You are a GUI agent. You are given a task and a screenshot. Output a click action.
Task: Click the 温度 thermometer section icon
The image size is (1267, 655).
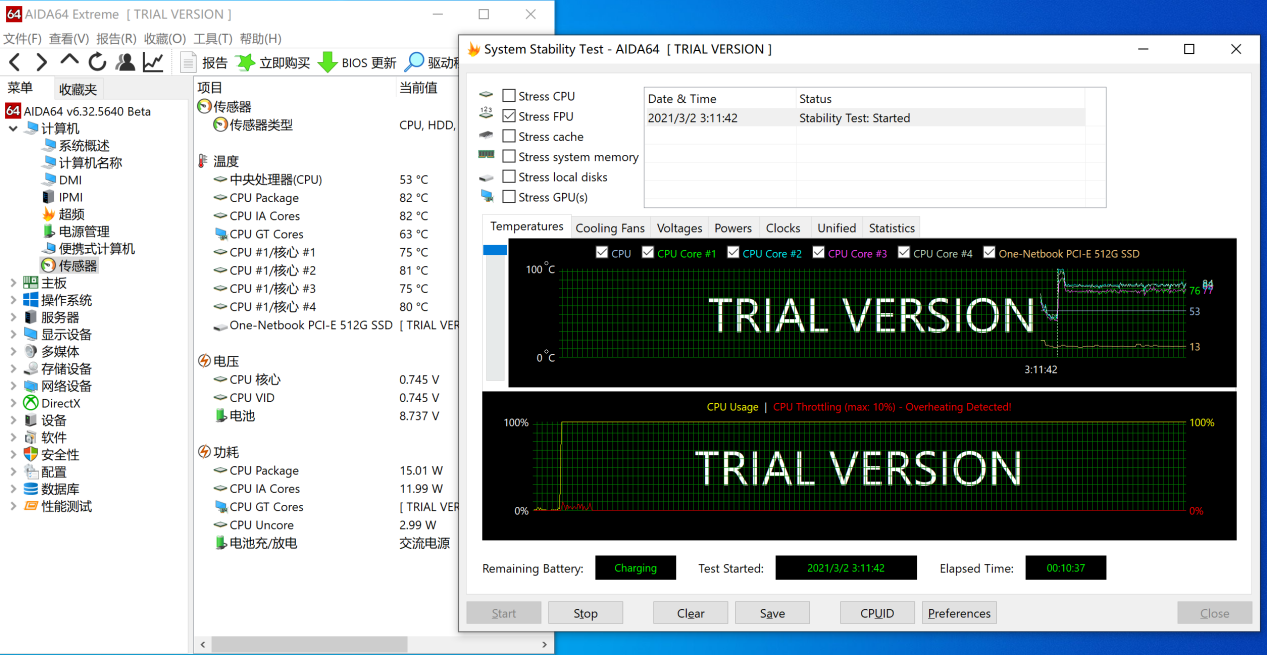pyautogui.click(x=205, y=161)
